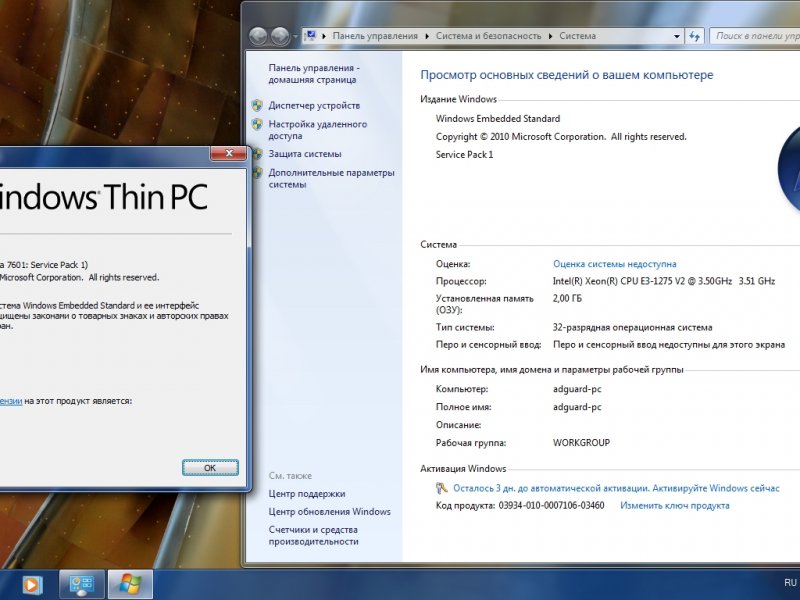Click the Просмотр основных сведений heading
The height and width of the screenshot is (600, 800).
coord(567,75)
